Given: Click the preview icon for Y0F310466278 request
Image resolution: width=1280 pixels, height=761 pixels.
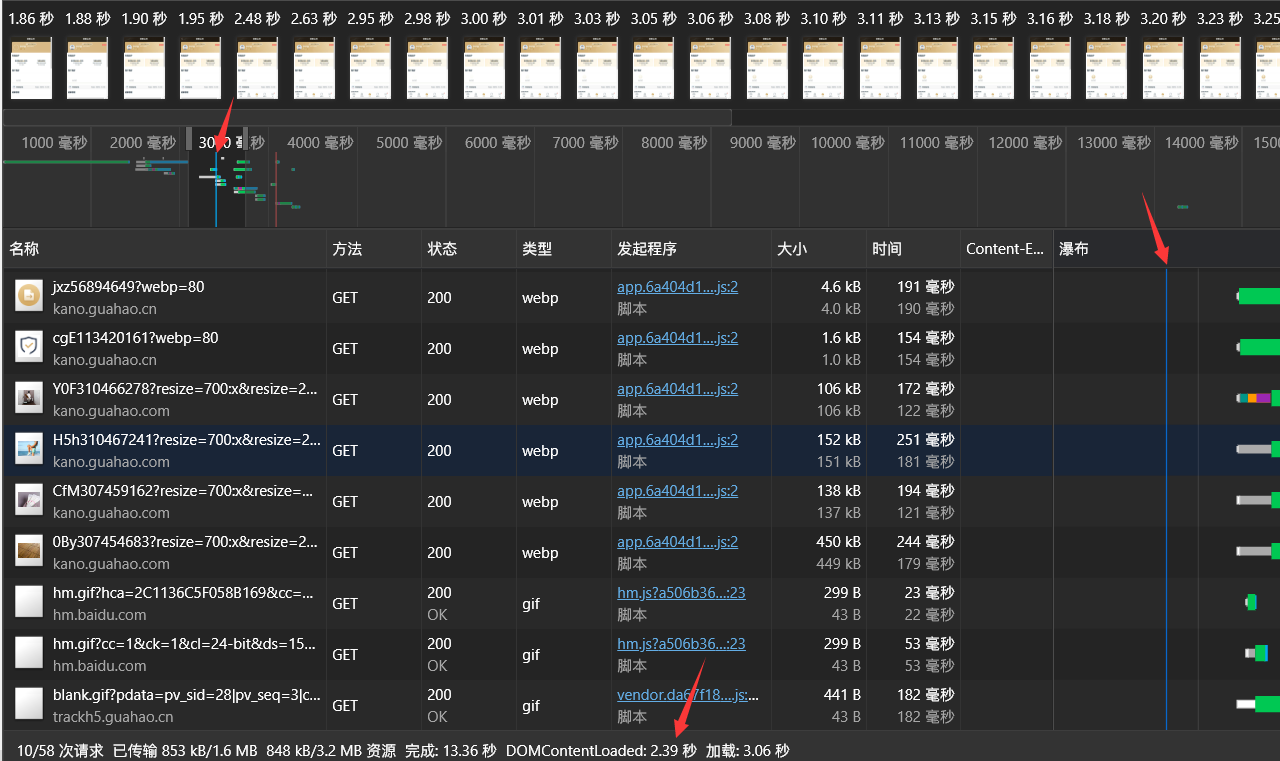Looking at the screenshot, I should [29, 398].
